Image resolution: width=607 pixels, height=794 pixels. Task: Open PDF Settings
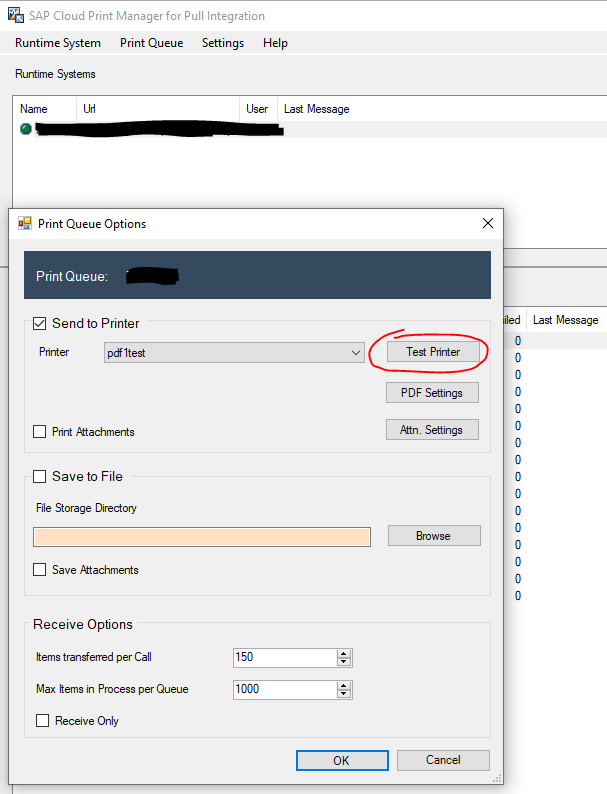coord(432,392)
